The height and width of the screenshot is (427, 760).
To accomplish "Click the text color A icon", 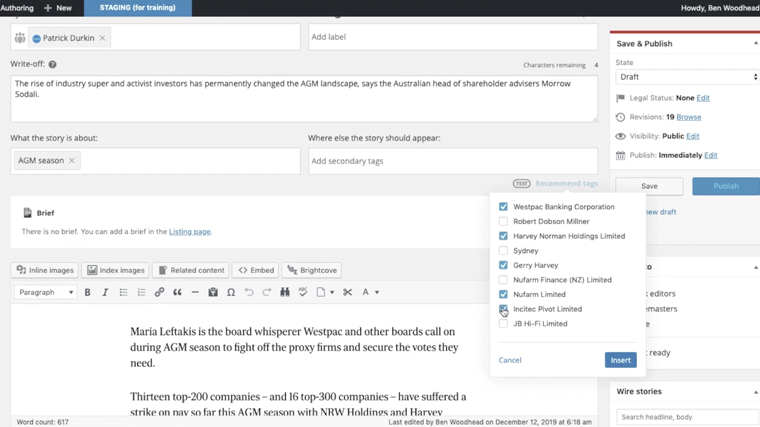I will coord(365,292).
